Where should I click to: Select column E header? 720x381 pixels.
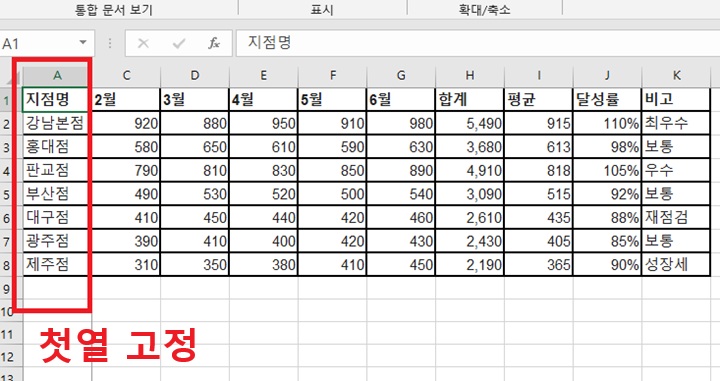264,76
